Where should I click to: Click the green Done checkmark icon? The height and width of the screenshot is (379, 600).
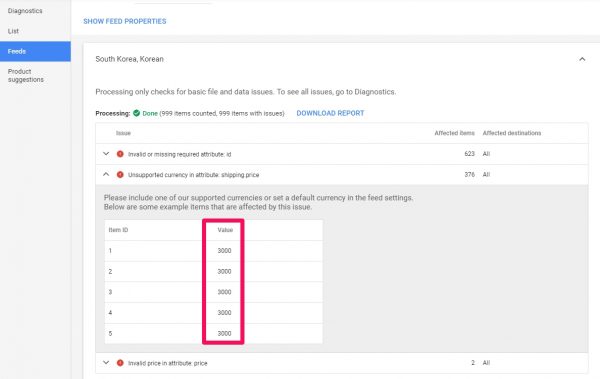pyautogui.click(x=137, y=113)
